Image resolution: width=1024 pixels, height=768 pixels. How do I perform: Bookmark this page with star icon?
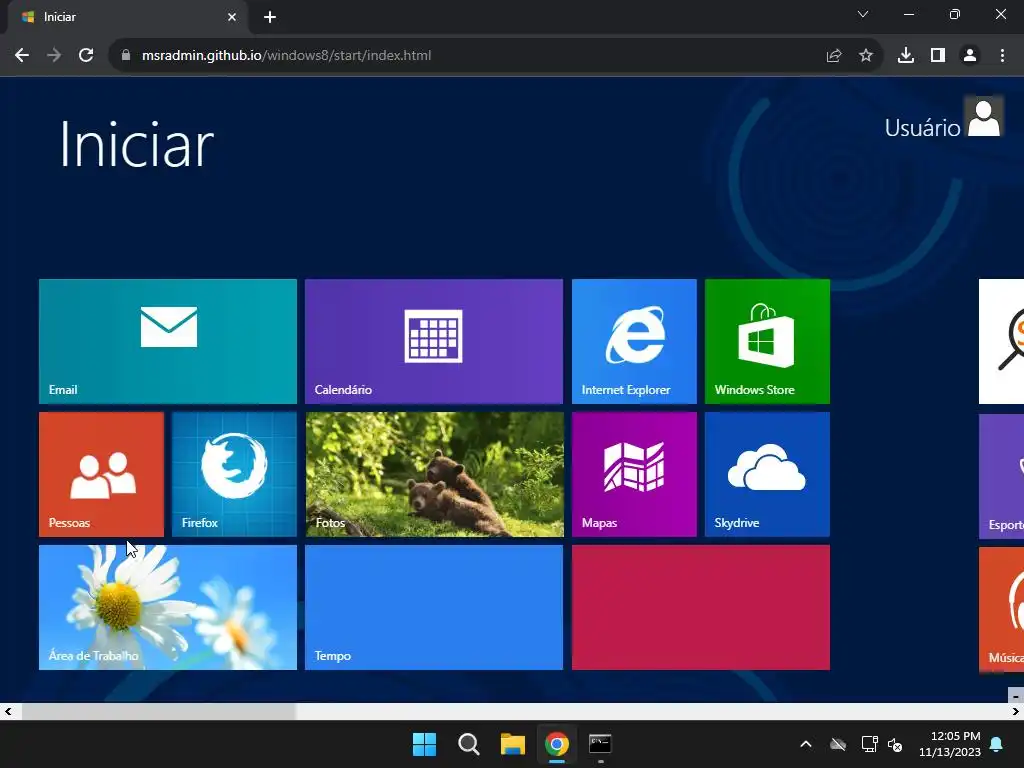click(866, 56)
